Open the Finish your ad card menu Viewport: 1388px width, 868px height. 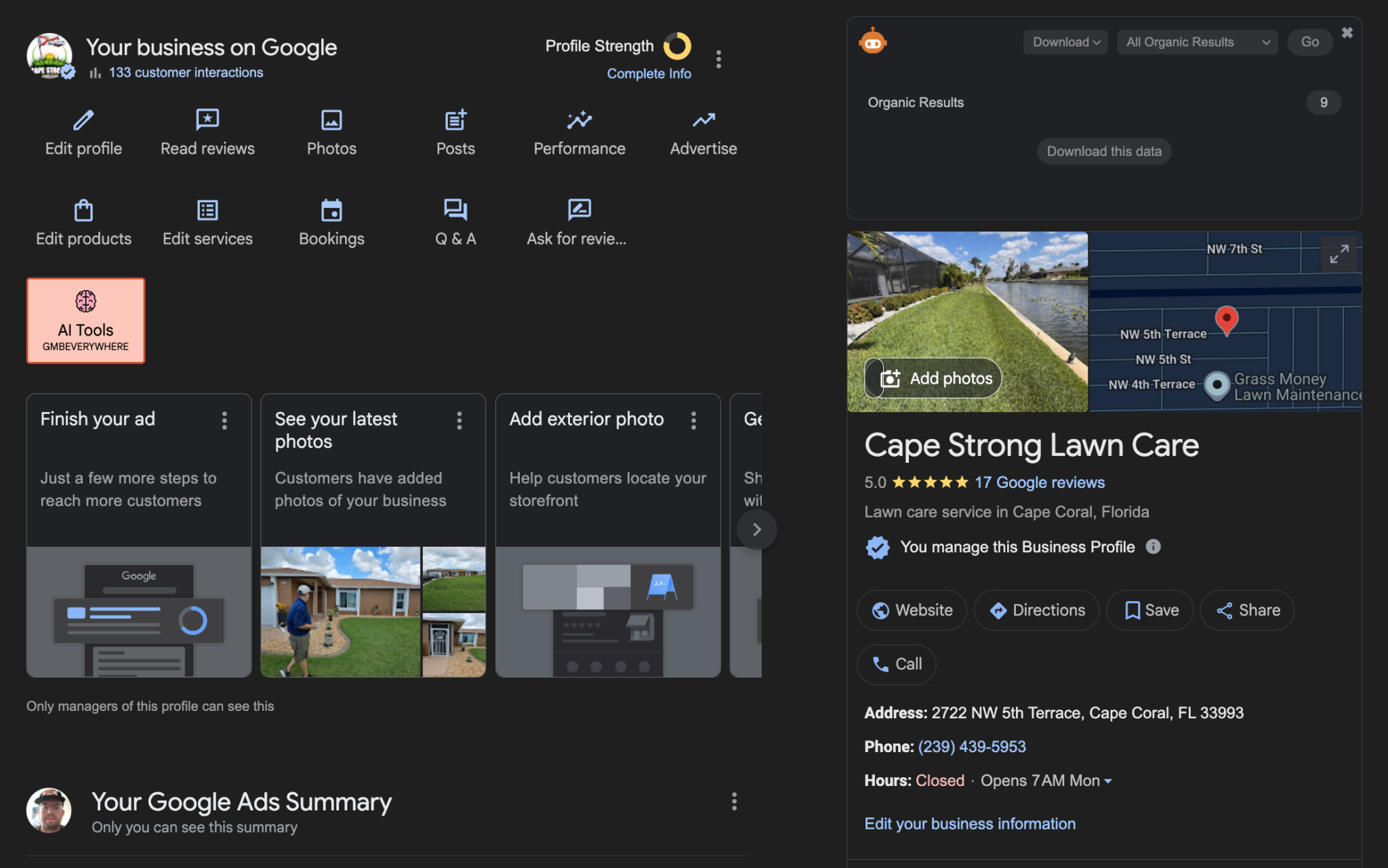pos(224,420)
